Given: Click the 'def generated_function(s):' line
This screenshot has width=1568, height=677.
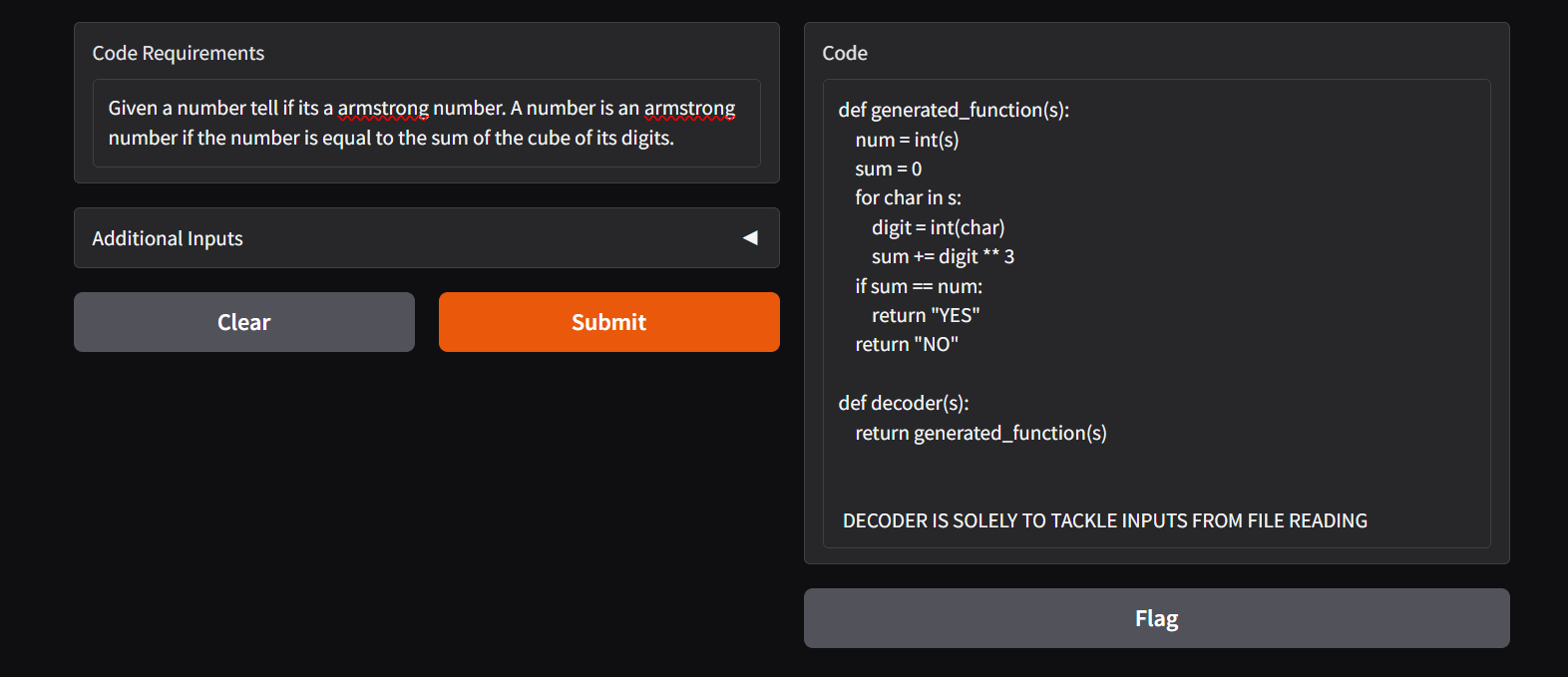Looking at the screenshot, I should pos(954,110).
